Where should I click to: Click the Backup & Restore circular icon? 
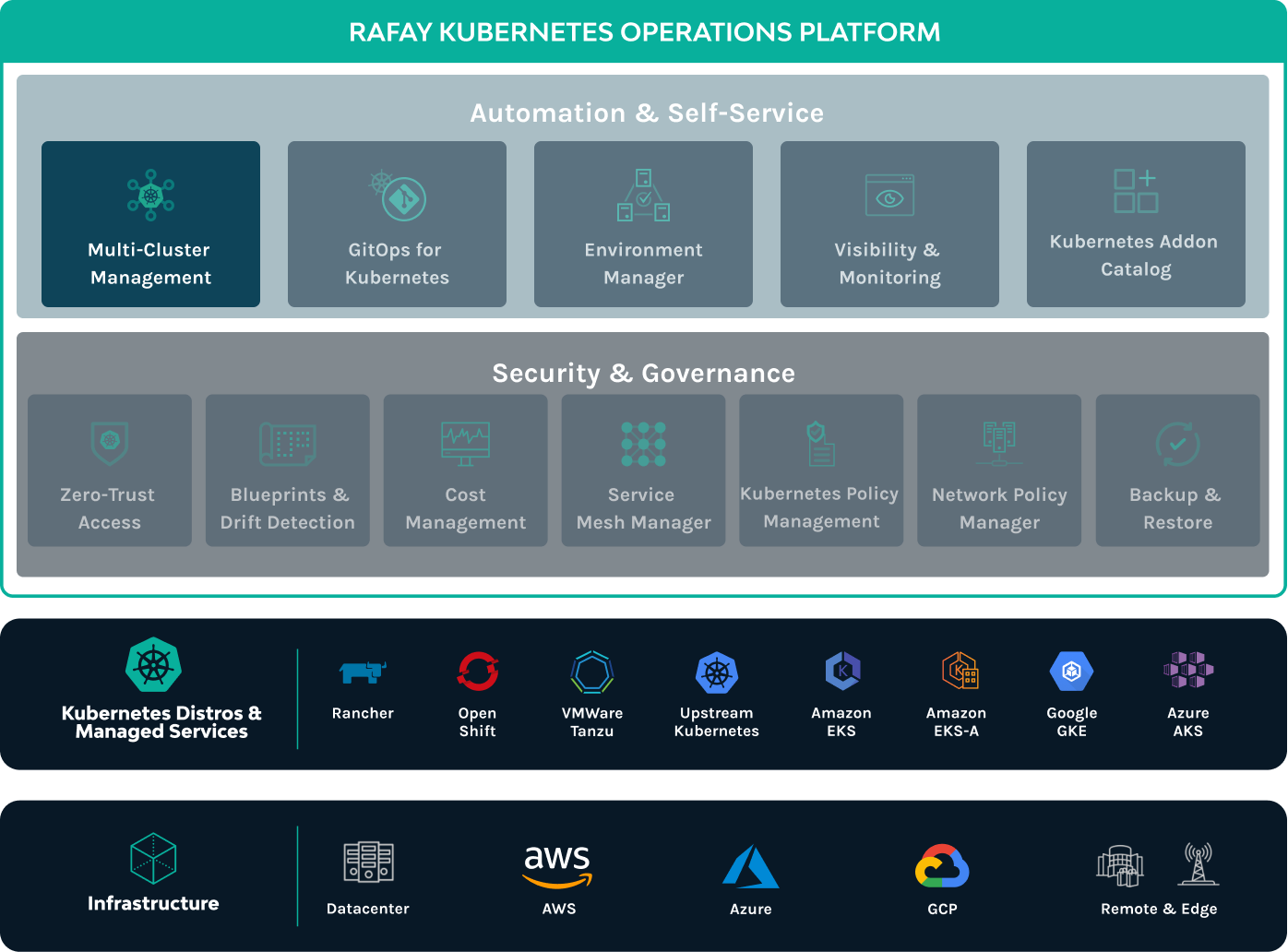click(1177, 444)
